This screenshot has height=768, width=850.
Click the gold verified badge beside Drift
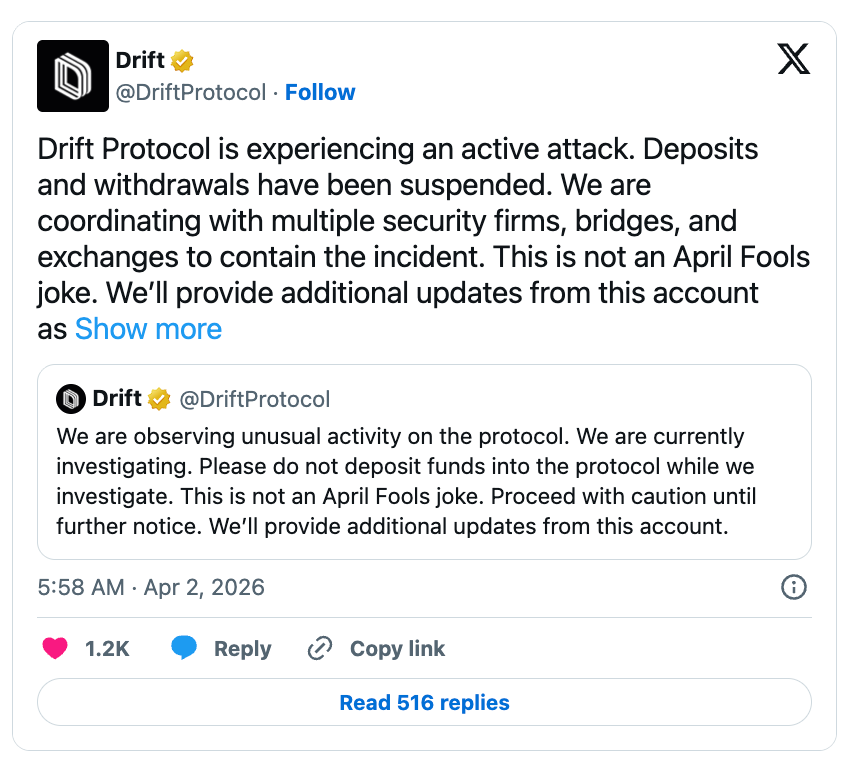coord(181,61)
